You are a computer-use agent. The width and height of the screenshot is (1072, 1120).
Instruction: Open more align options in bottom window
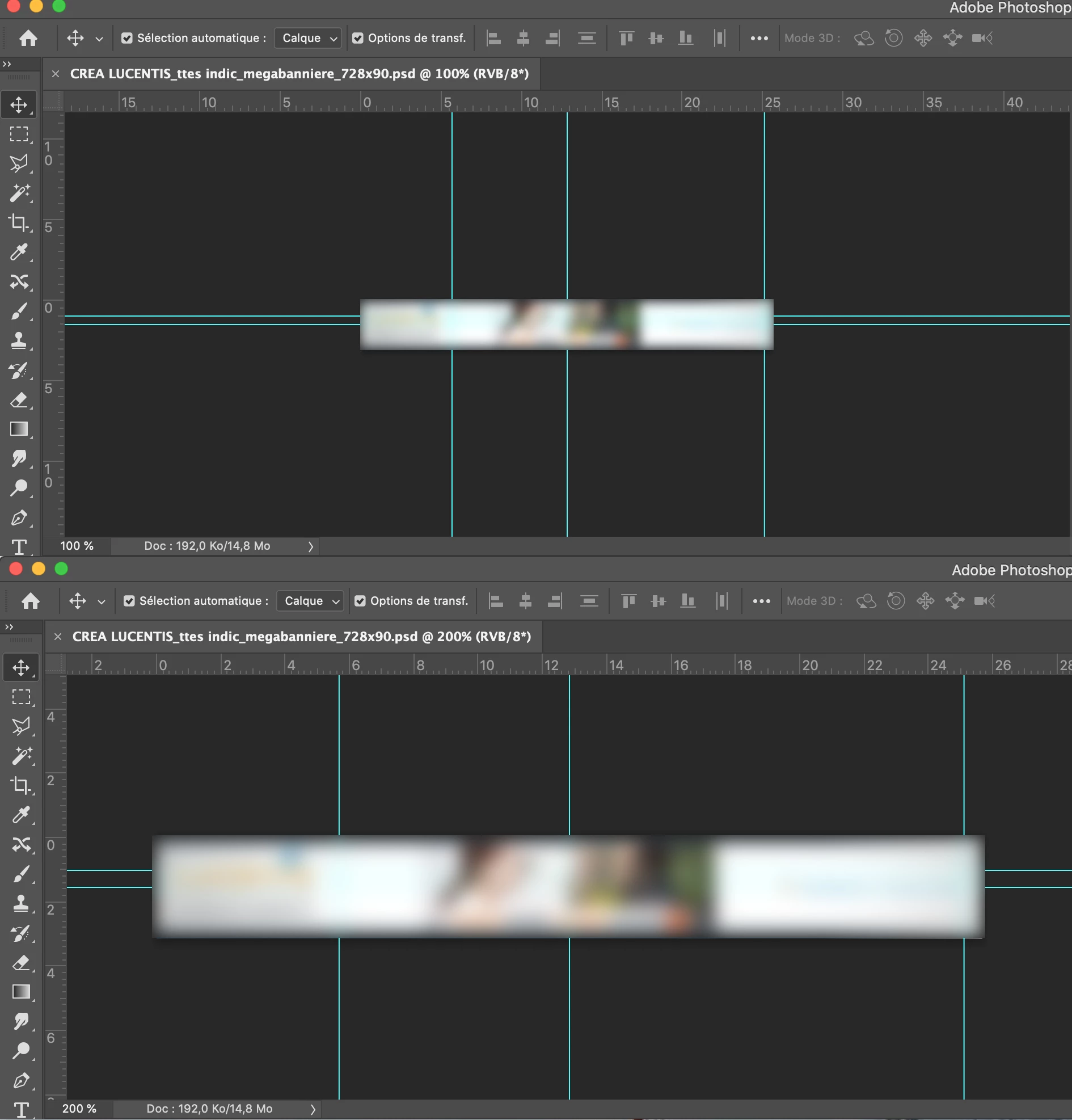(x=761, y=601)
